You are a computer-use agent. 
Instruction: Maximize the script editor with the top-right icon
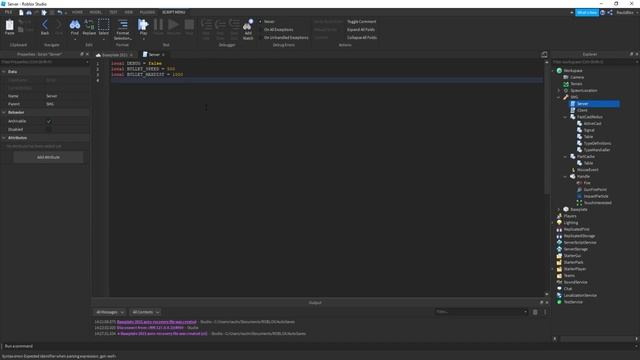[x=544, y=54]
